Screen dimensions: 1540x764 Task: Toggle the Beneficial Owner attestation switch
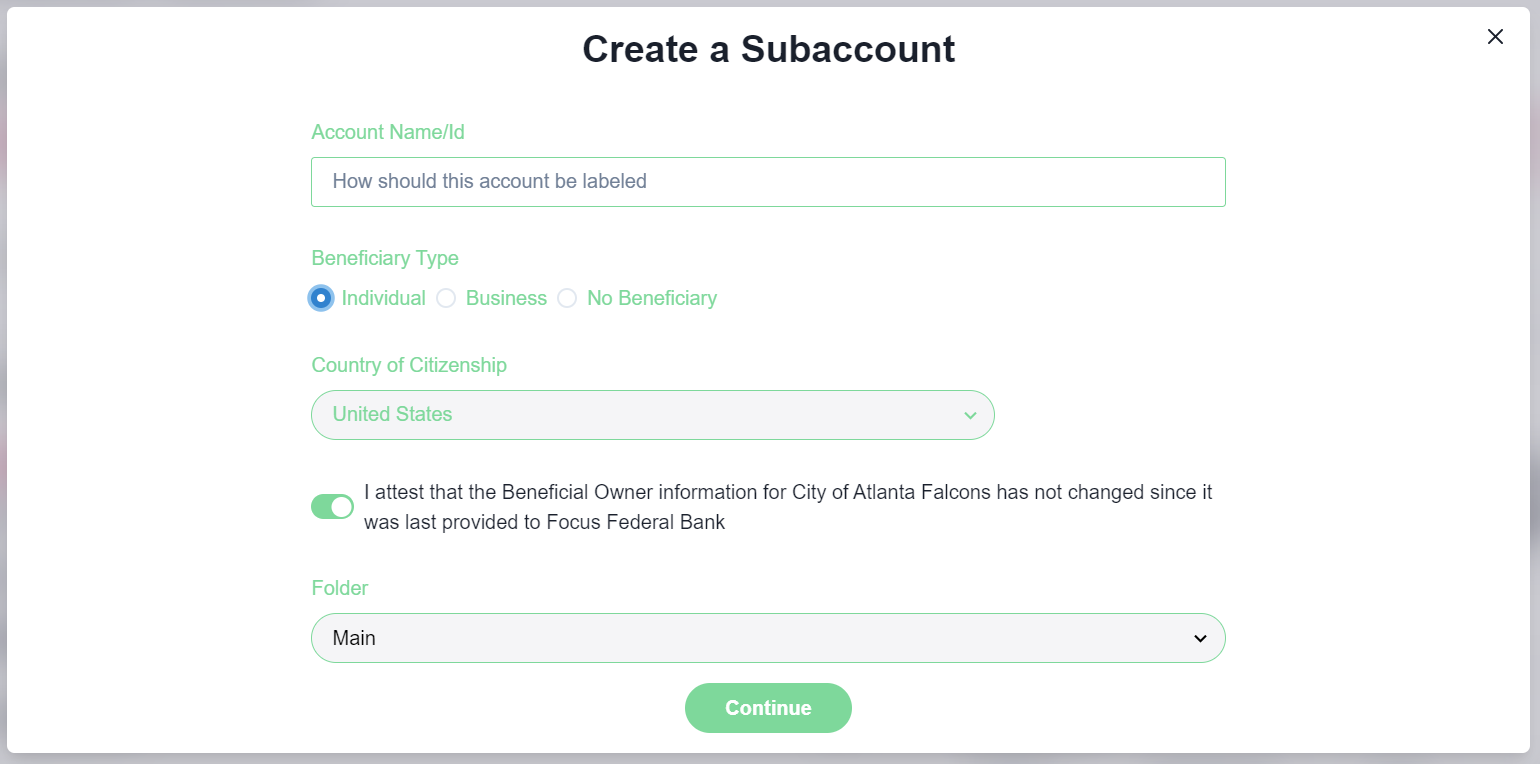click(332, 507)
